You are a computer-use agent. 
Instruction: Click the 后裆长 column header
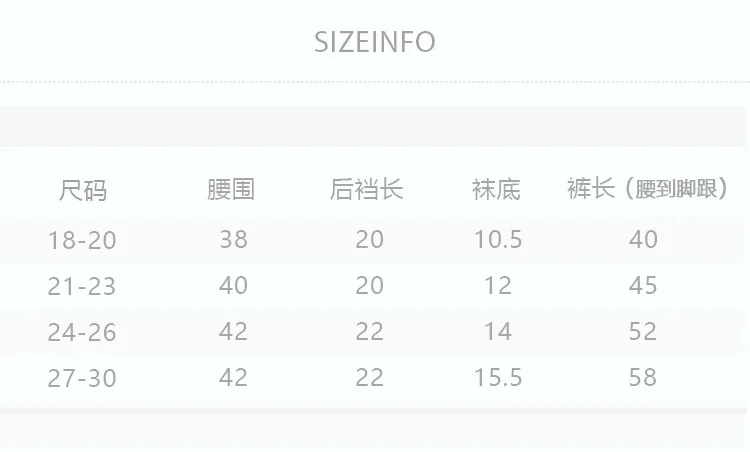pos(367,188)
